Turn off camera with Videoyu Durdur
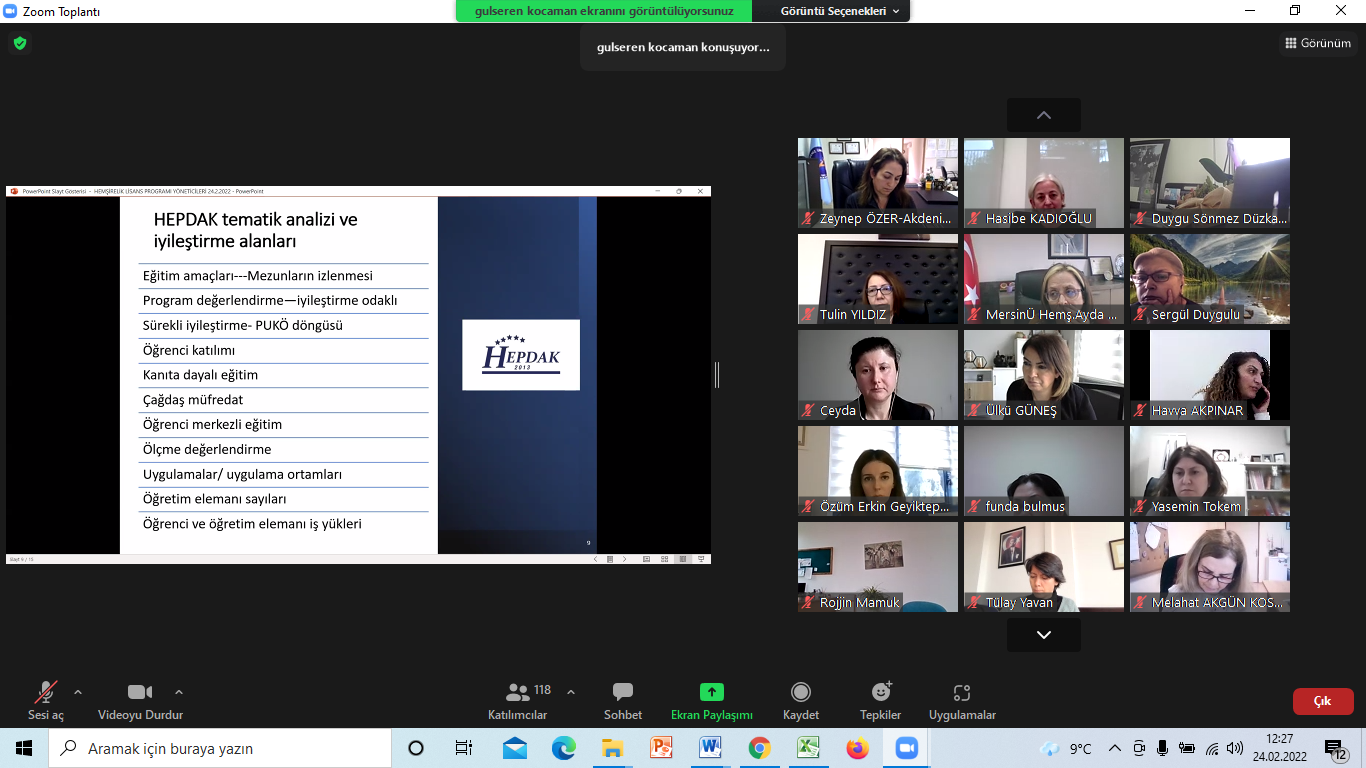Image resolution: width=1366 pixels, height=768 pixels. (140, 693)
